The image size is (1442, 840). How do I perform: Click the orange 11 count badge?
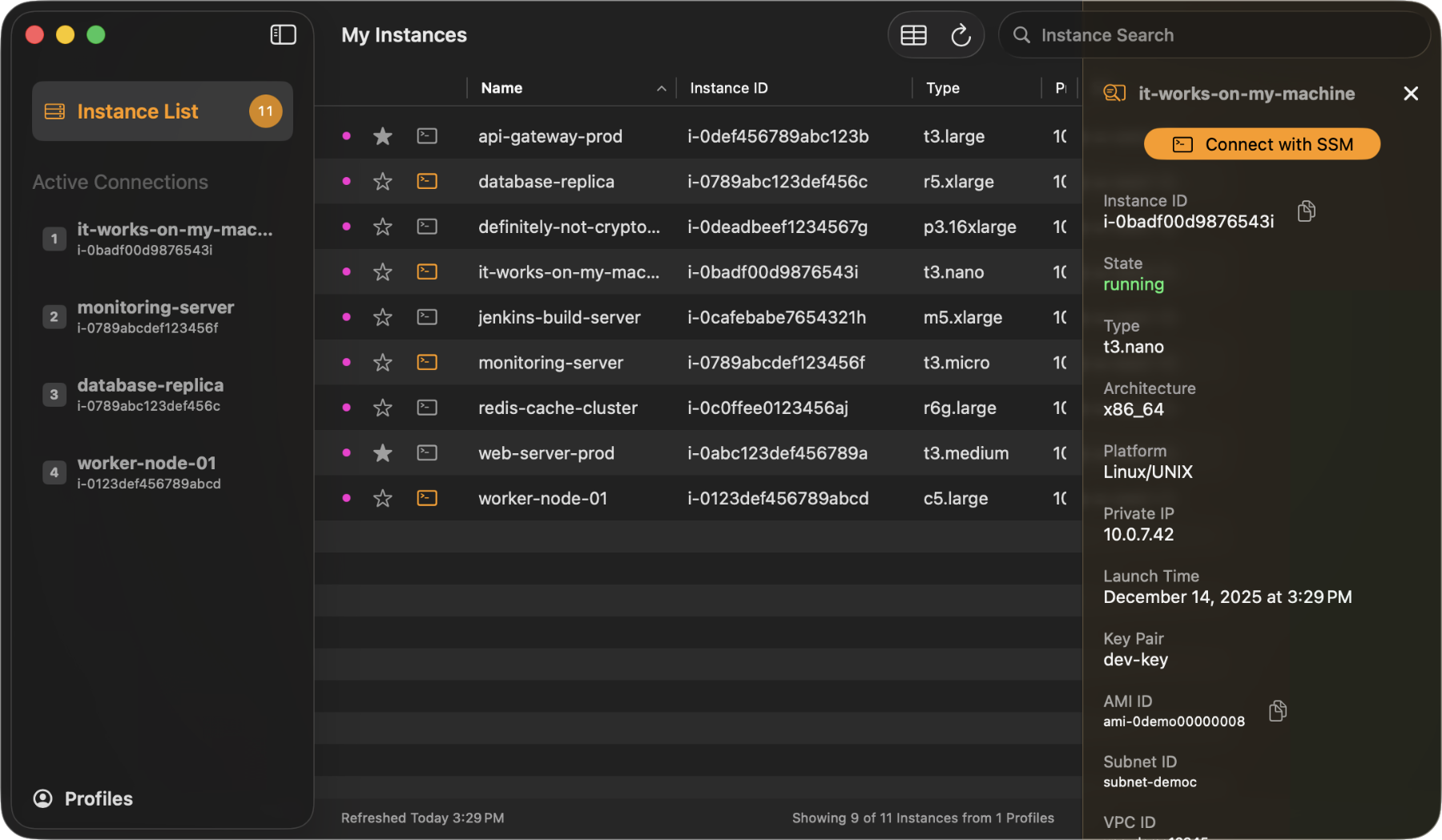click(x=265, y=111)
